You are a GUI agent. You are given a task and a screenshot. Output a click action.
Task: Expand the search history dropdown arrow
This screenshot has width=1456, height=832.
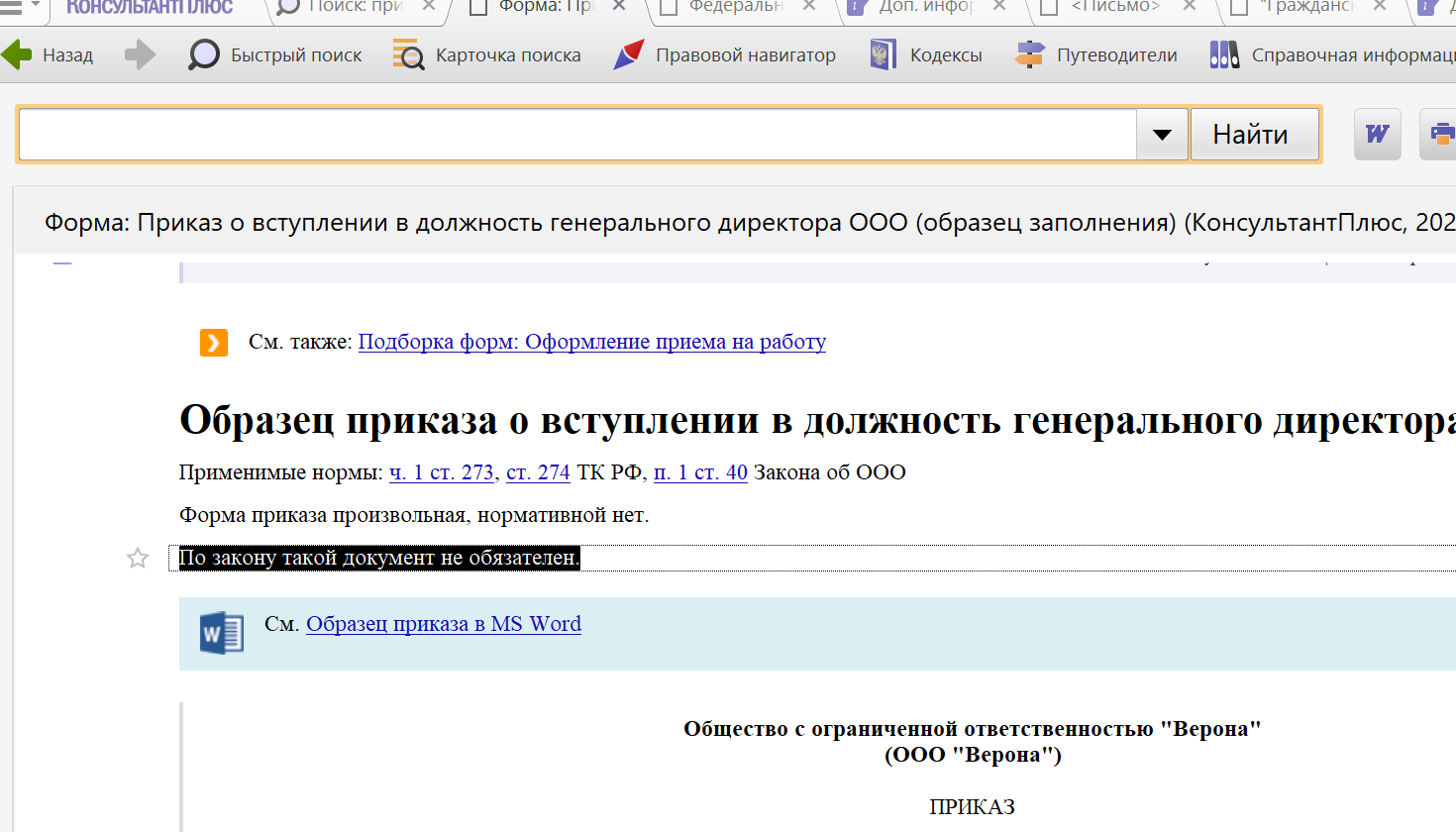1162,135
